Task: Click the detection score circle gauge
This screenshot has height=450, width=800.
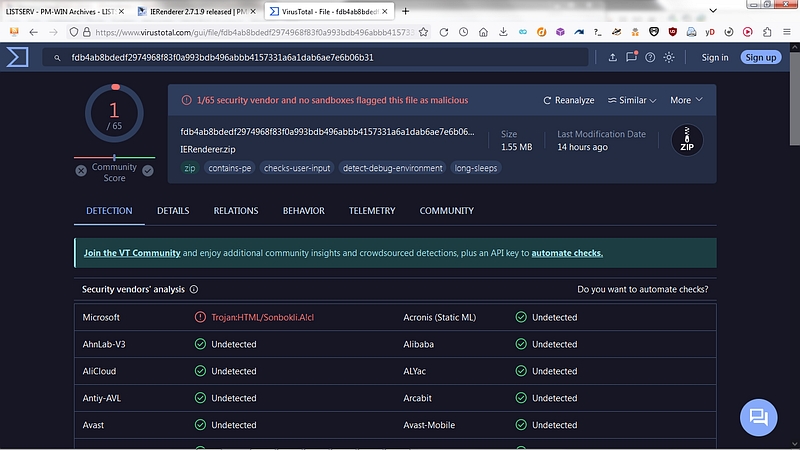Action: (114, 117)
